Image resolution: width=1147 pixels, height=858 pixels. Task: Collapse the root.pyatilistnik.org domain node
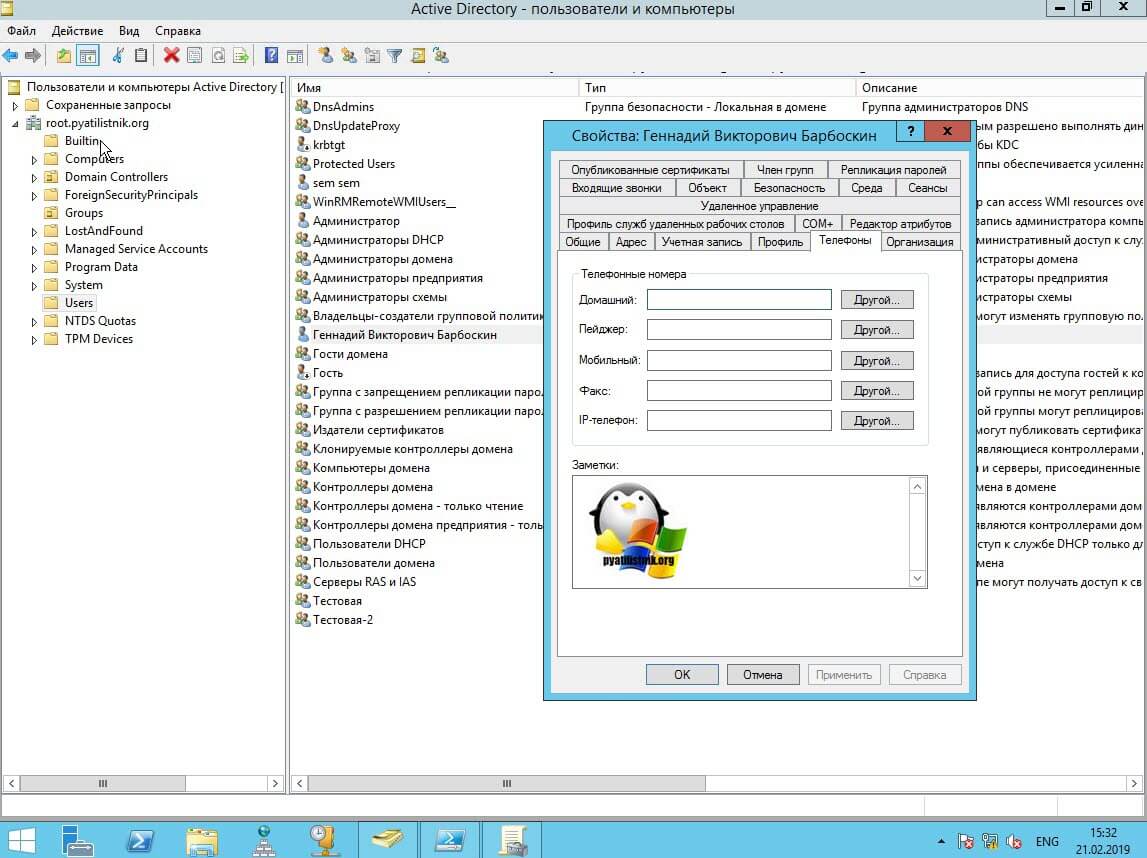click(x=15, y=124)
